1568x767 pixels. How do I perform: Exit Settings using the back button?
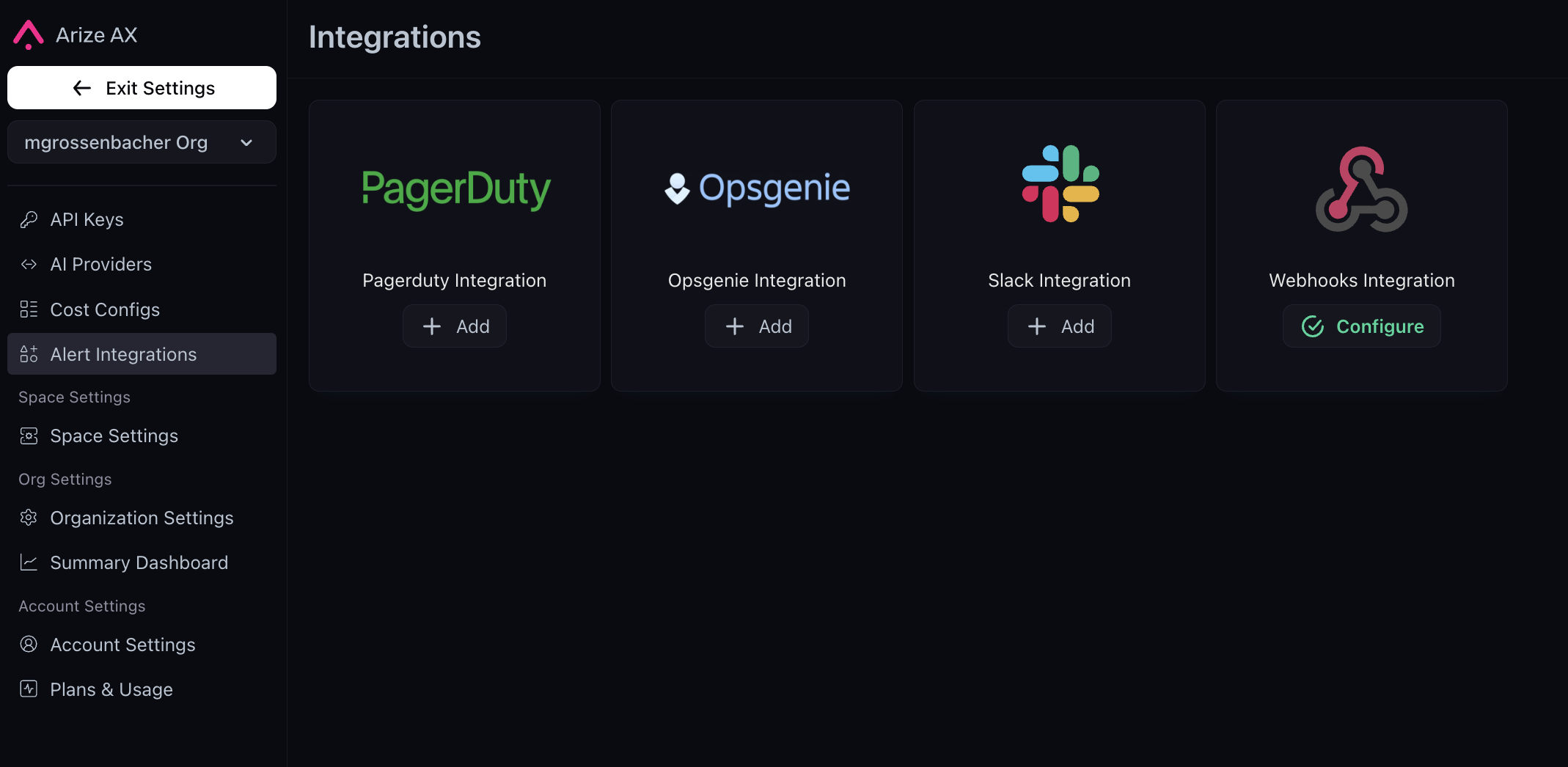click(142, 88)
